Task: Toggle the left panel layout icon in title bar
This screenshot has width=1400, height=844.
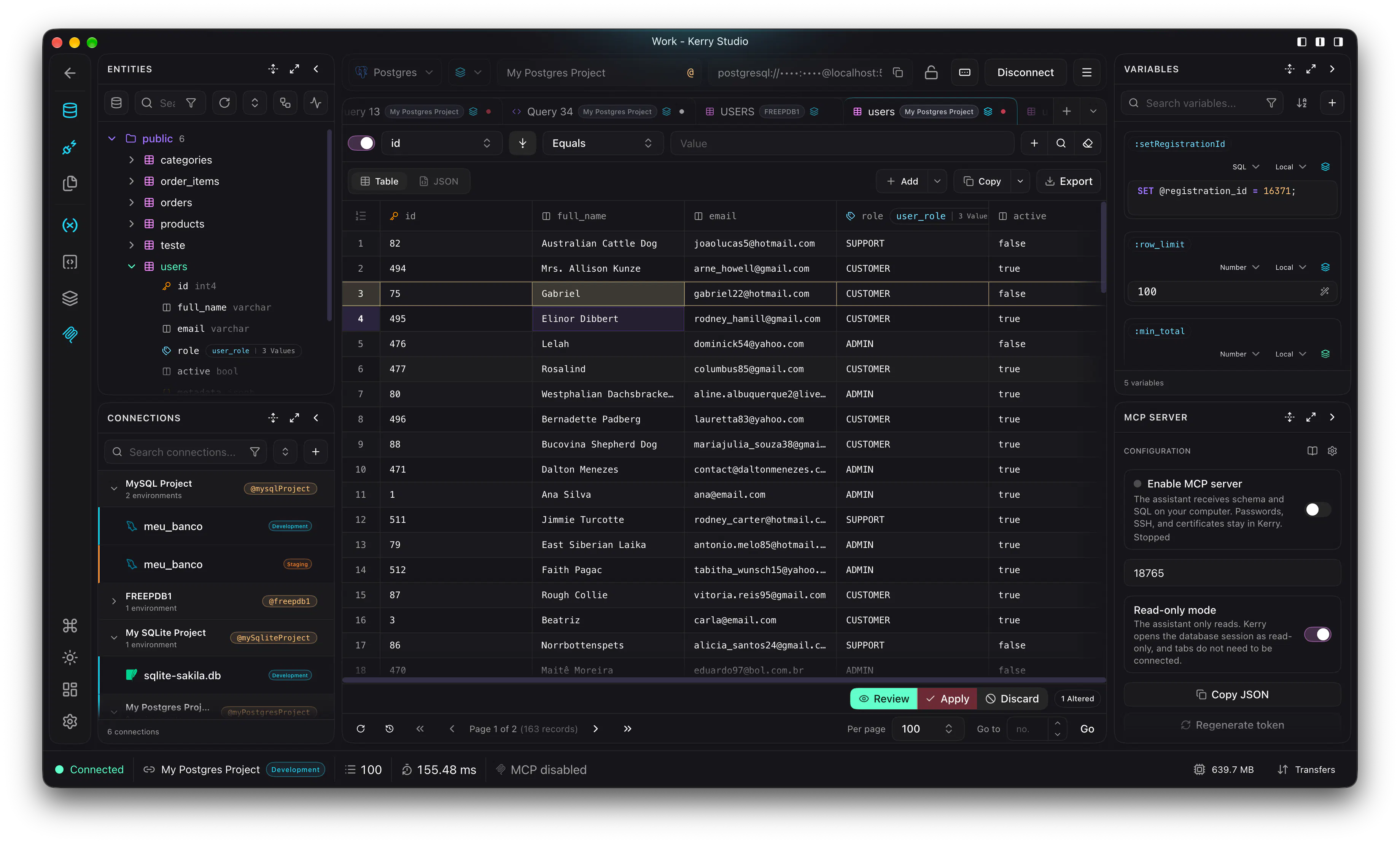Action: tap(1302, 41)
